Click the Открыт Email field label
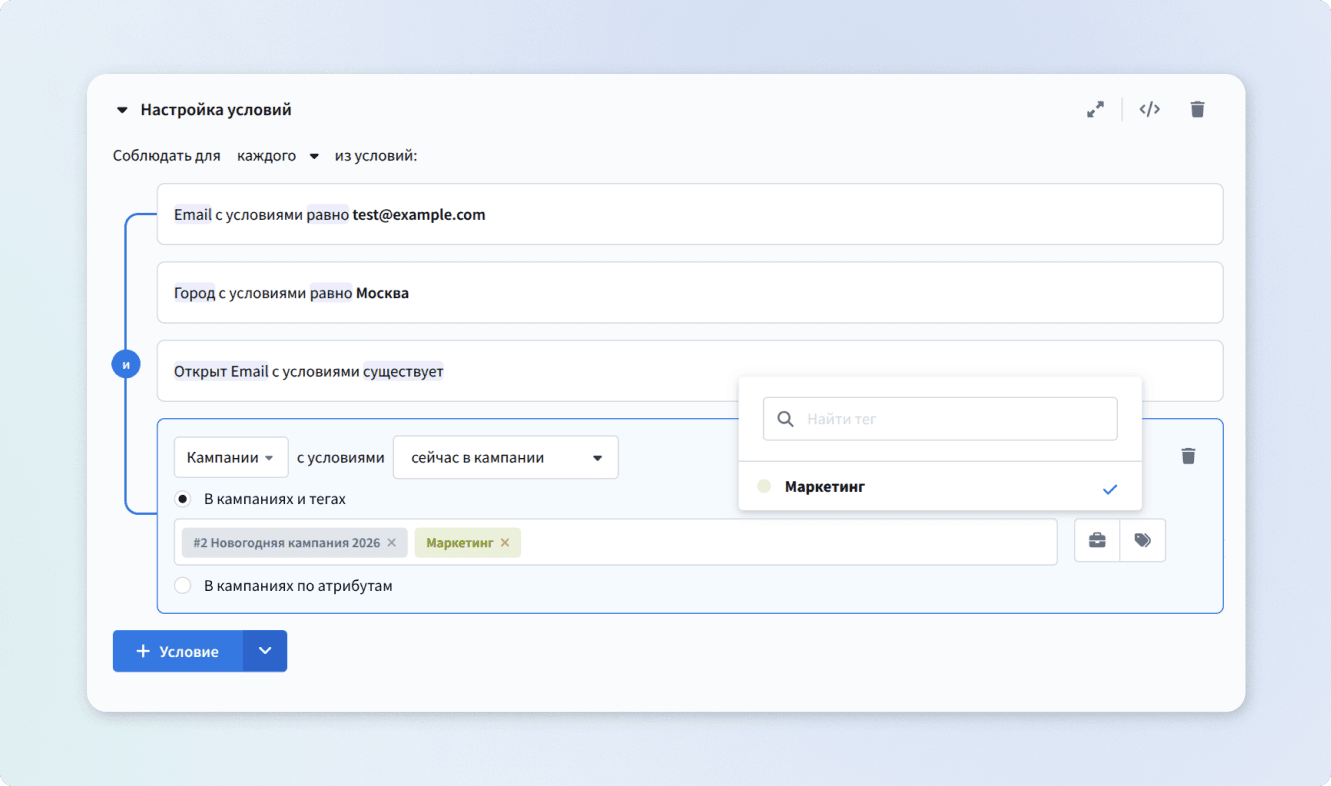Viewport: 1331px width, 786px height. pos(221,371)
